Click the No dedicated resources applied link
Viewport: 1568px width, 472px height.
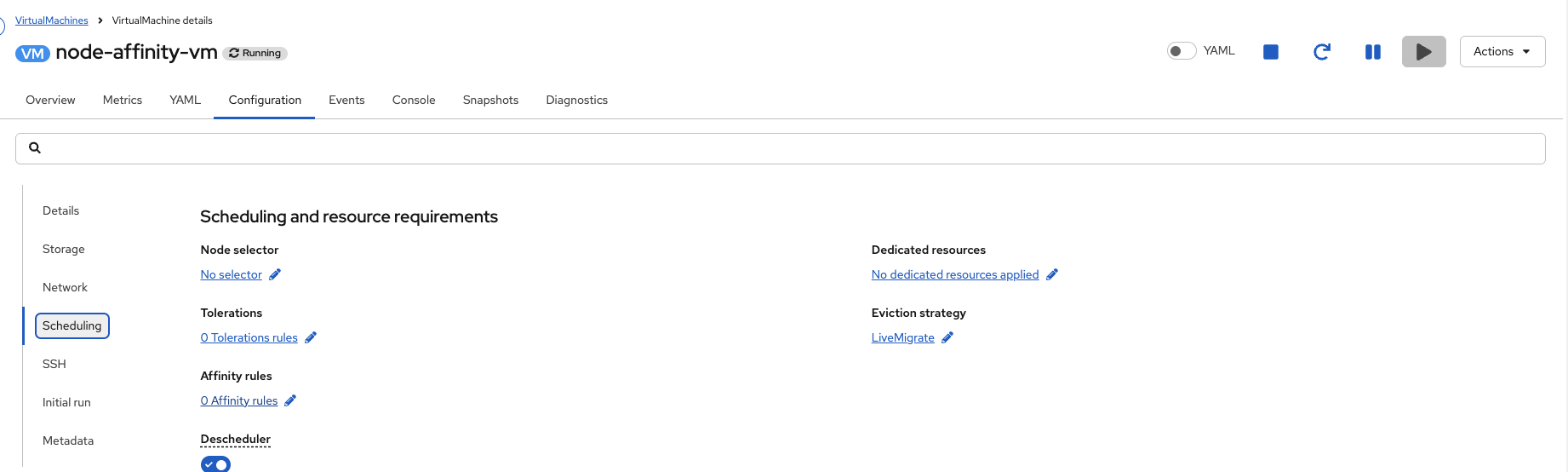pos(954,274)
